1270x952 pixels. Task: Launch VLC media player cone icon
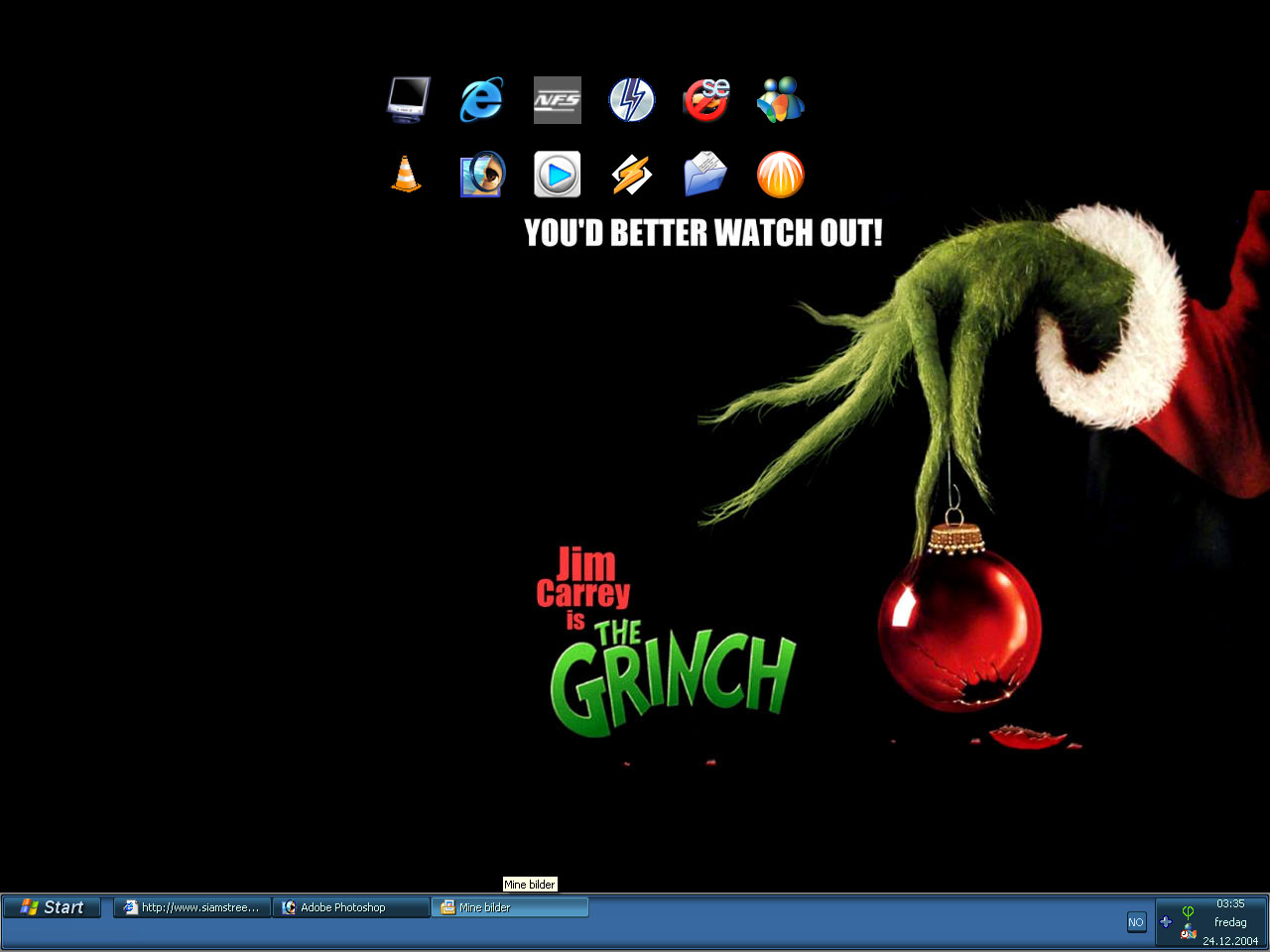pyautogui.click(x=406, y=175)
